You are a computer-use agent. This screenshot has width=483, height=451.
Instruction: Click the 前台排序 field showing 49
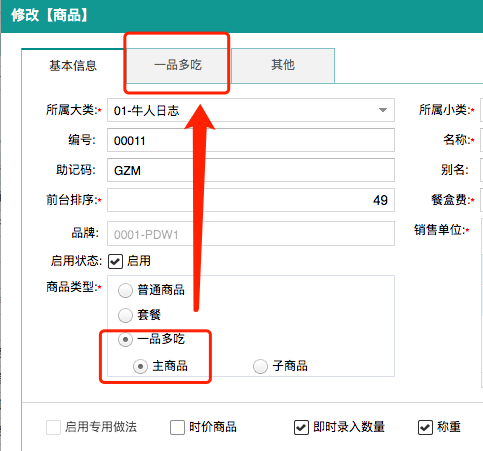(x=251, y=200)
